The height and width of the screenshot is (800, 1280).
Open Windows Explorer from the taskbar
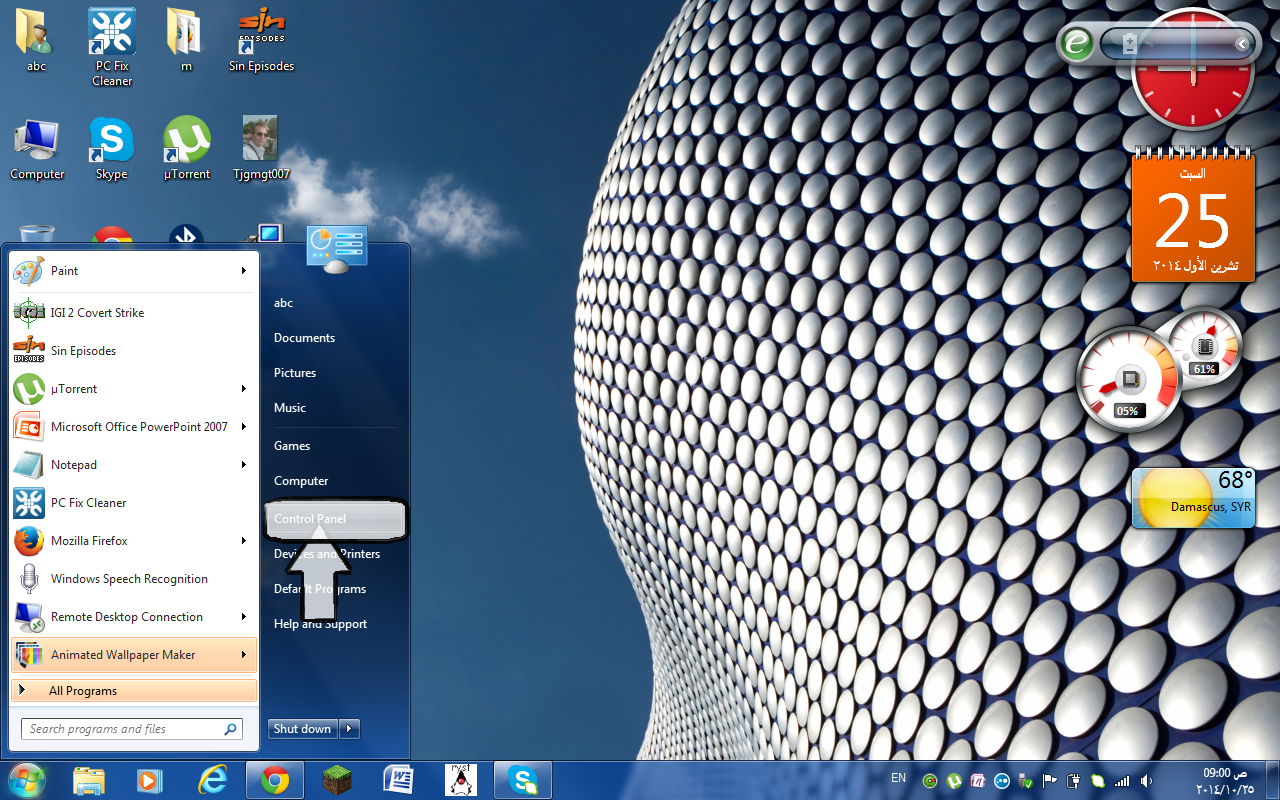click(89, 780)
